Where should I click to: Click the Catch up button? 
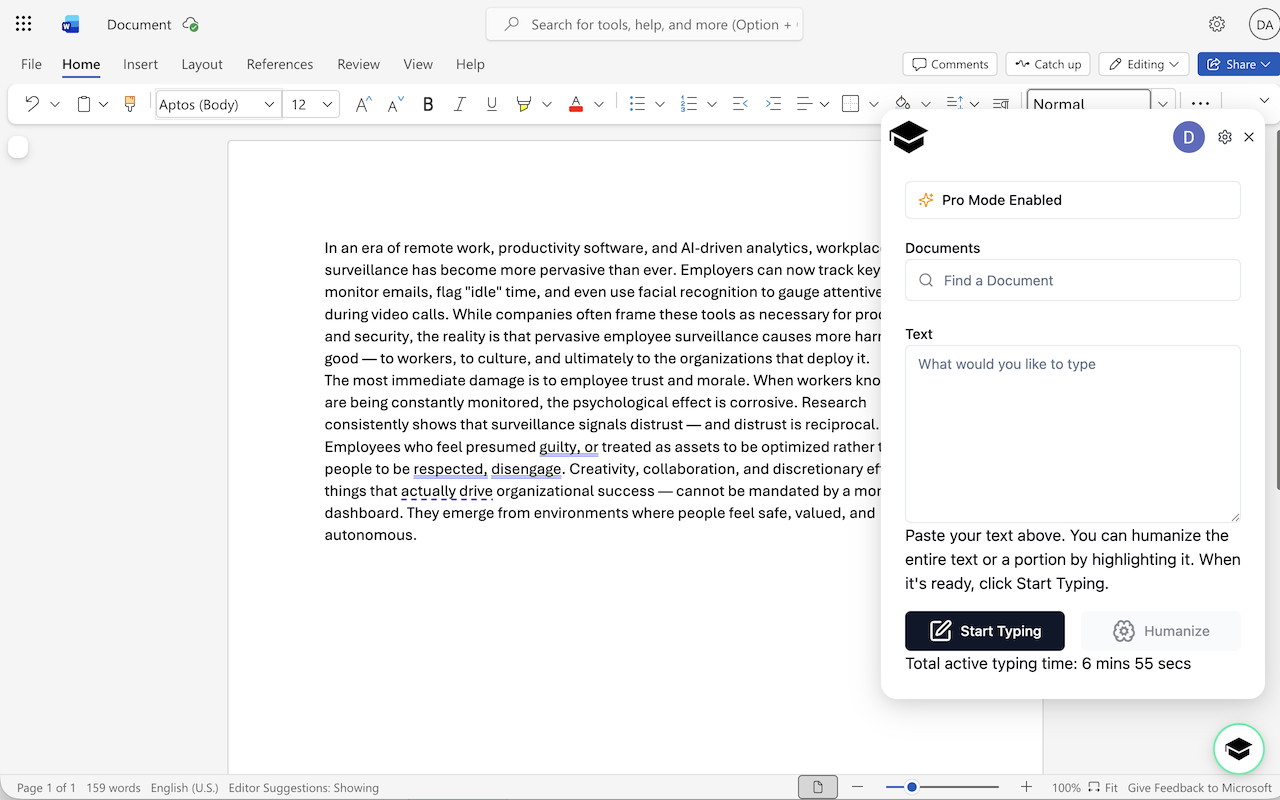(1048, 64)
